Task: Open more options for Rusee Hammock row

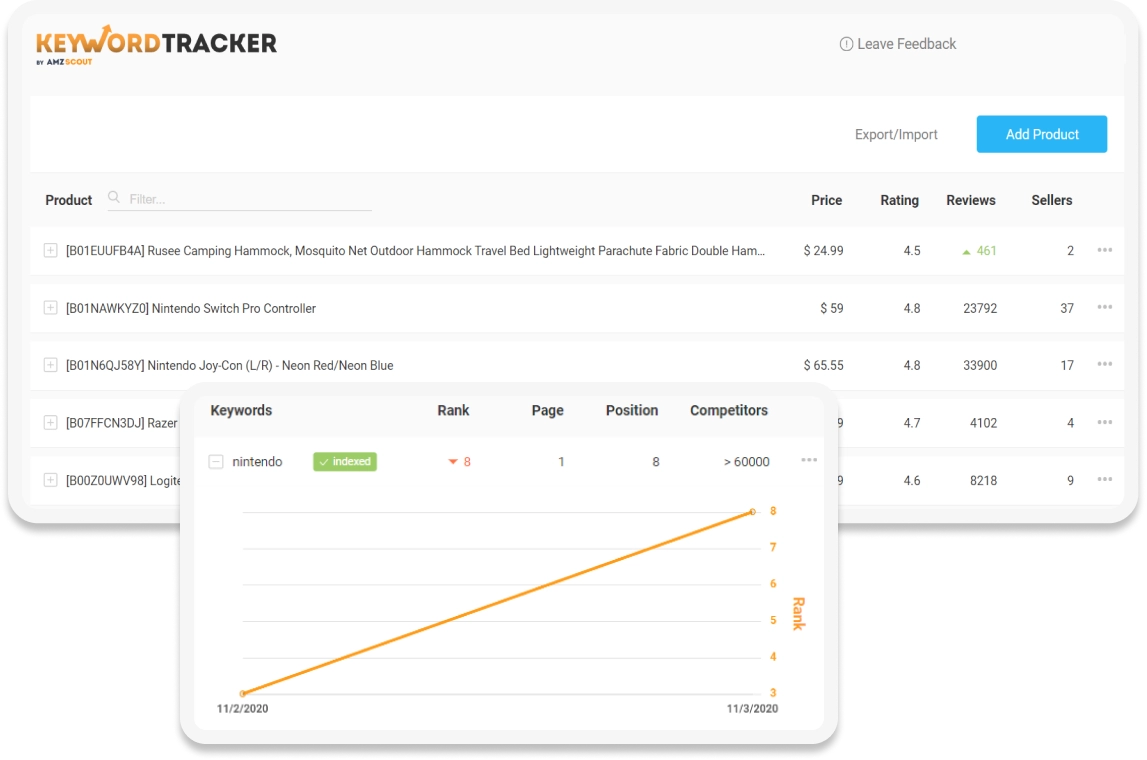Action: [1105, 250]
